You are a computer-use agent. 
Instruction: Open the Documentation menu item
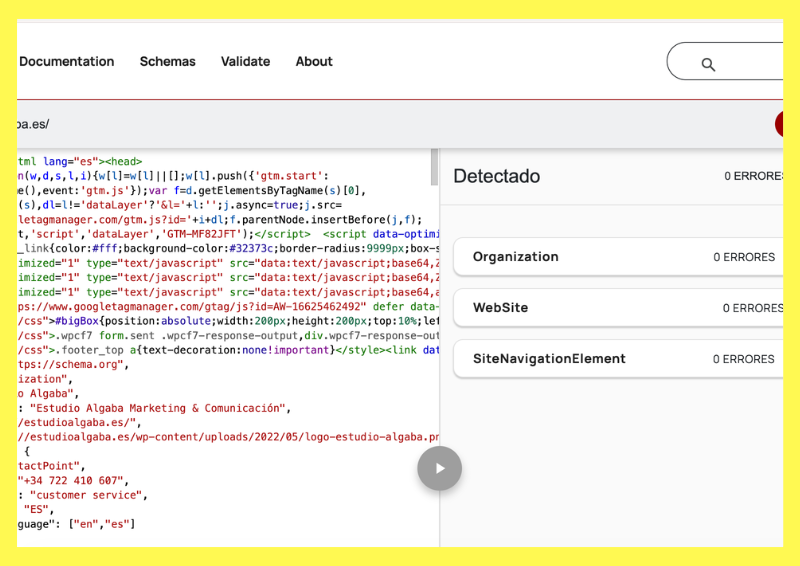click(x=66, y=61)
